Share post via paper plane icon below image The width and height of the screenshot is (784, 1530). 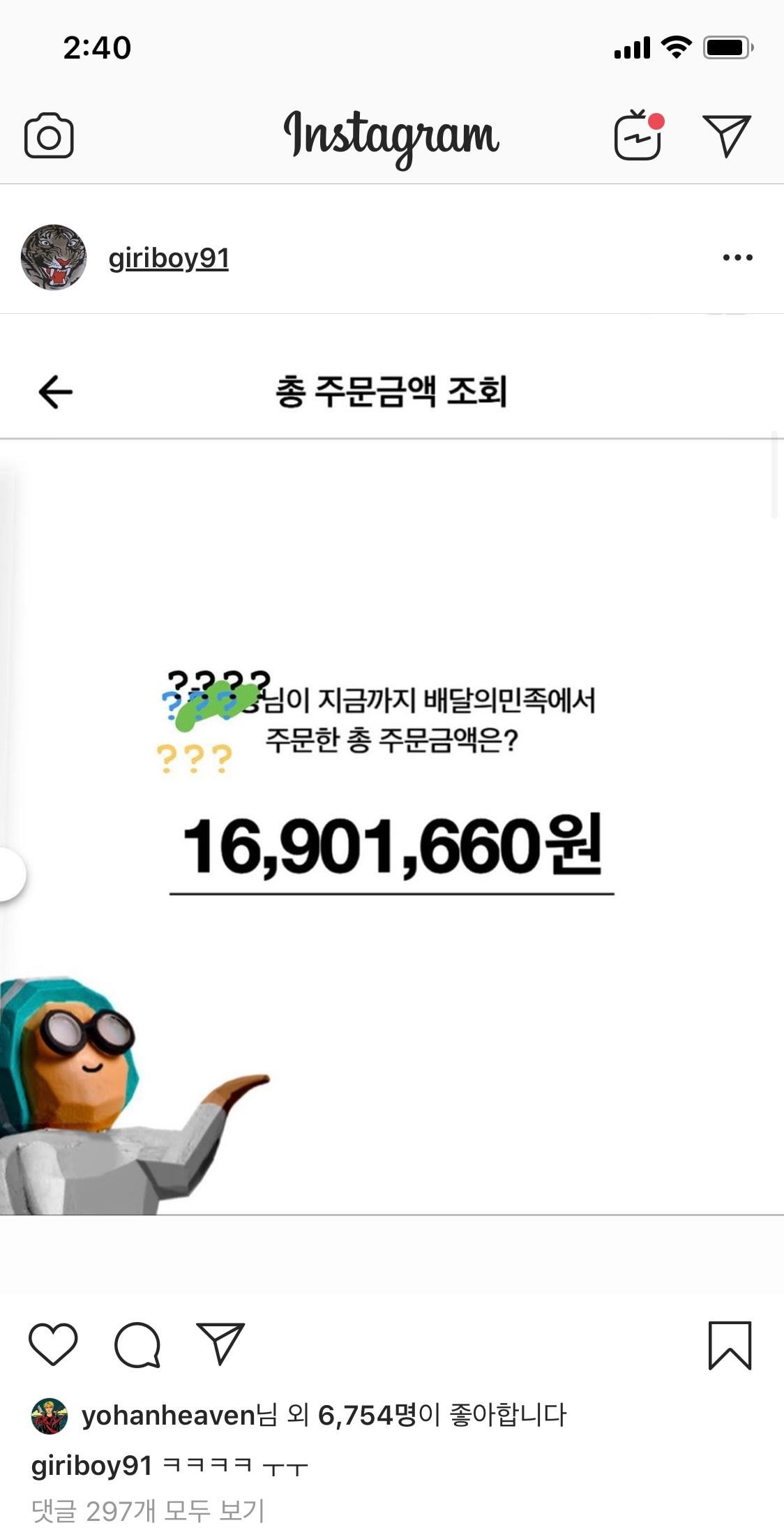click(x=220, y=1342)
